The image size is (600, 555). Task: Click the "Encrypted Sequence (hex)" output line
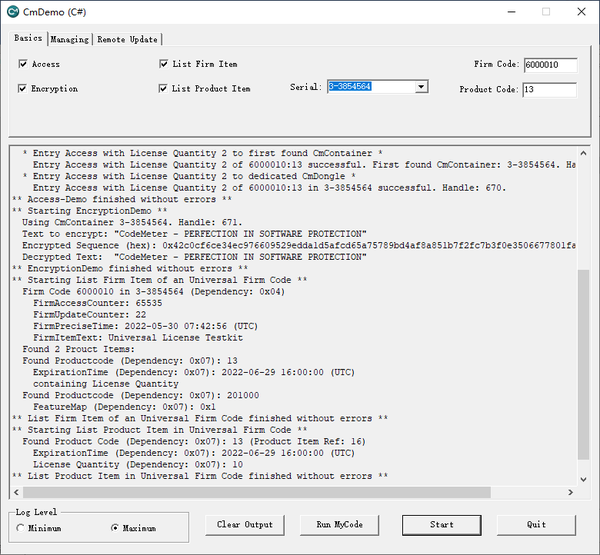(x=298, y=245)
